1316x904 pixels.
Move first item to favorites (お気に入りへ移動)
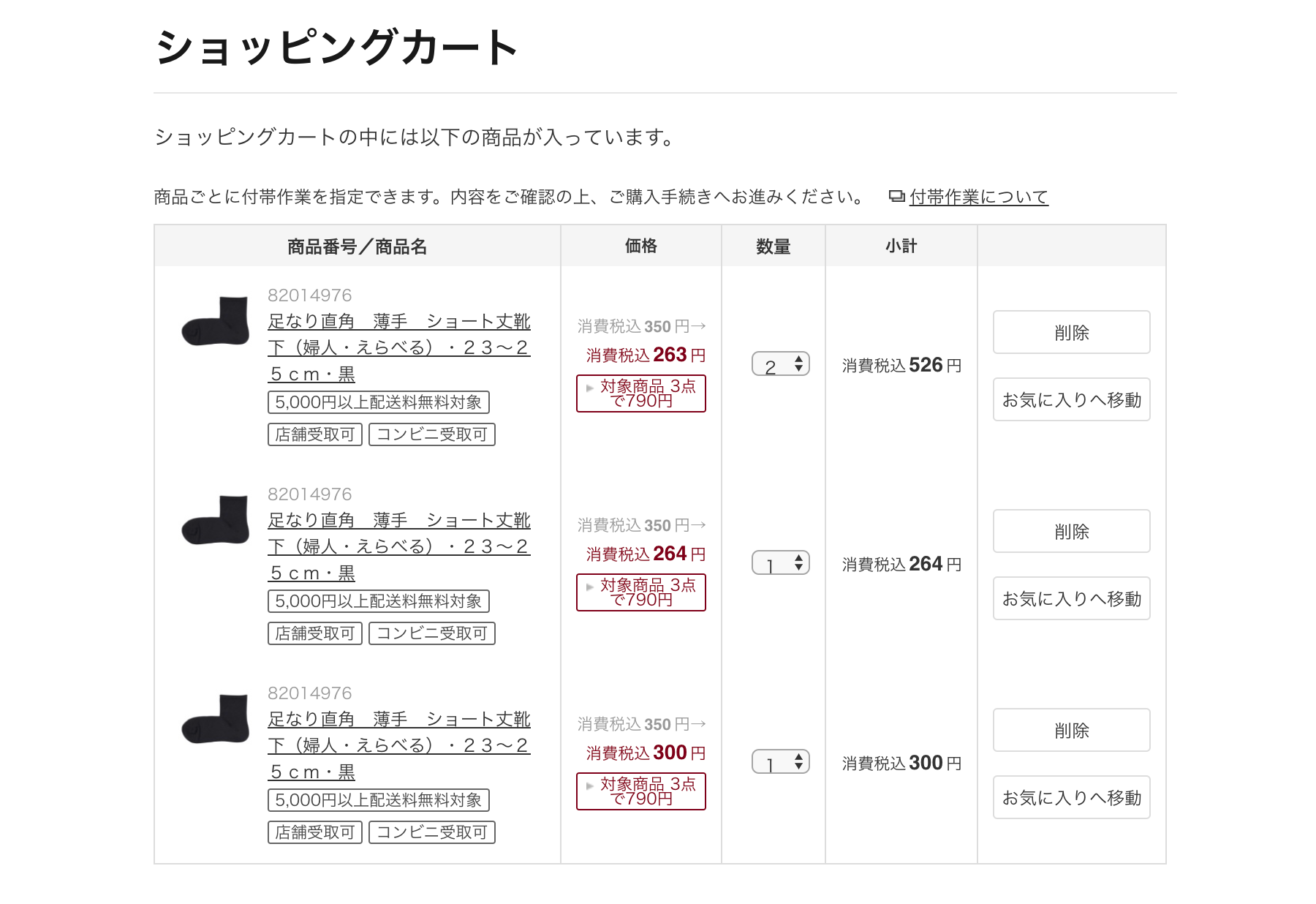[x=1071, y=400]
